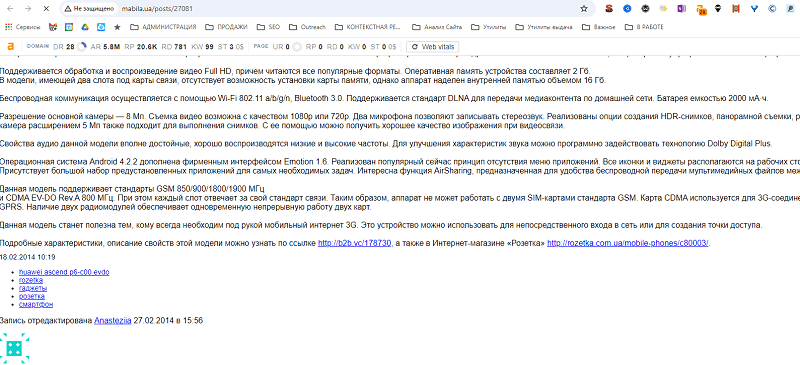Image resolution: width=800 pixels, height=365 pixels.
Task: Click the orange Ahrefs 'a' logo
Action: click(x=11, y=46)
